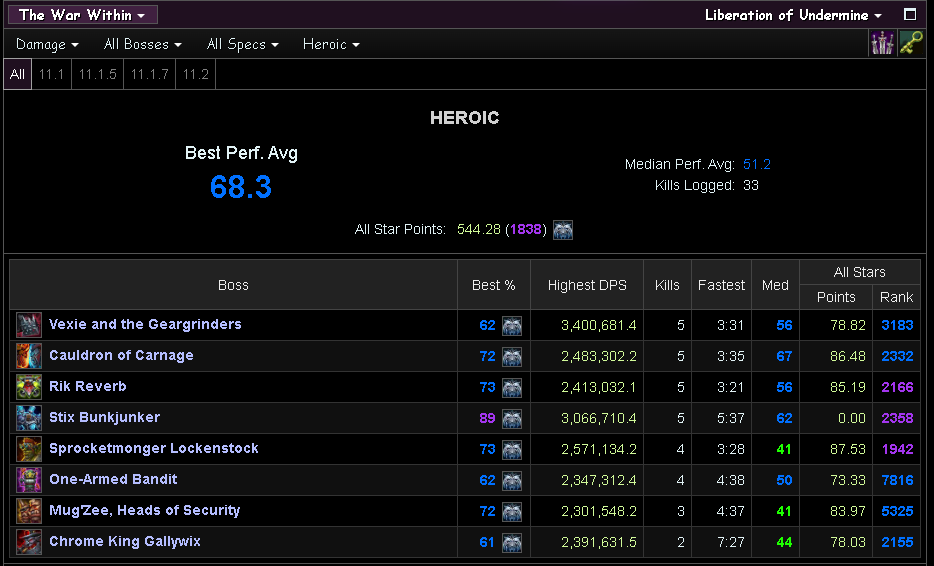The image size is (934, 566).
Task: Click the Fastest column header
Action: tap(721, 285)
